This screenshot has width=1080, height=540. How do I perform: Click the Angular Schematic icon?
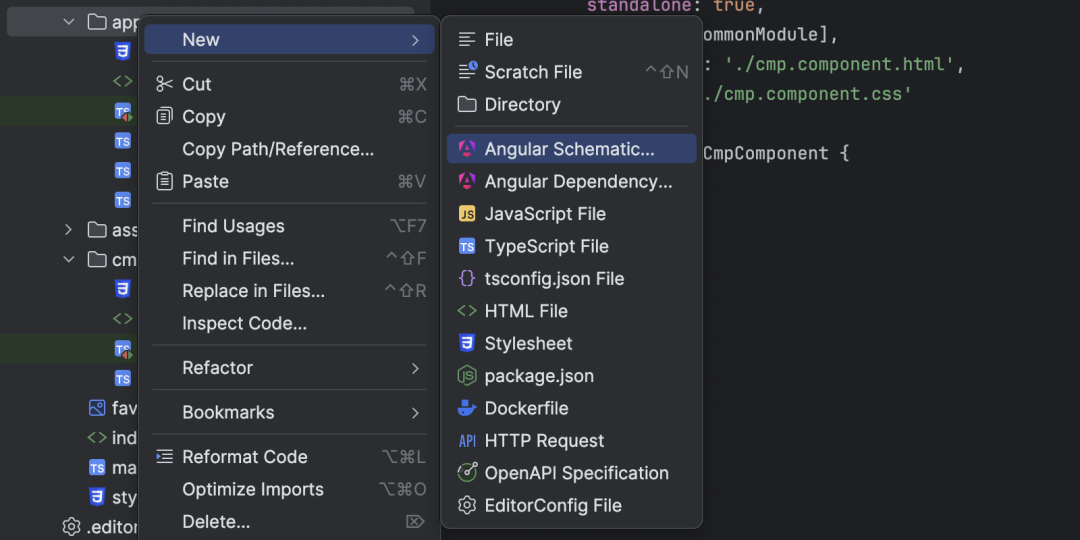tap(467, 149)
